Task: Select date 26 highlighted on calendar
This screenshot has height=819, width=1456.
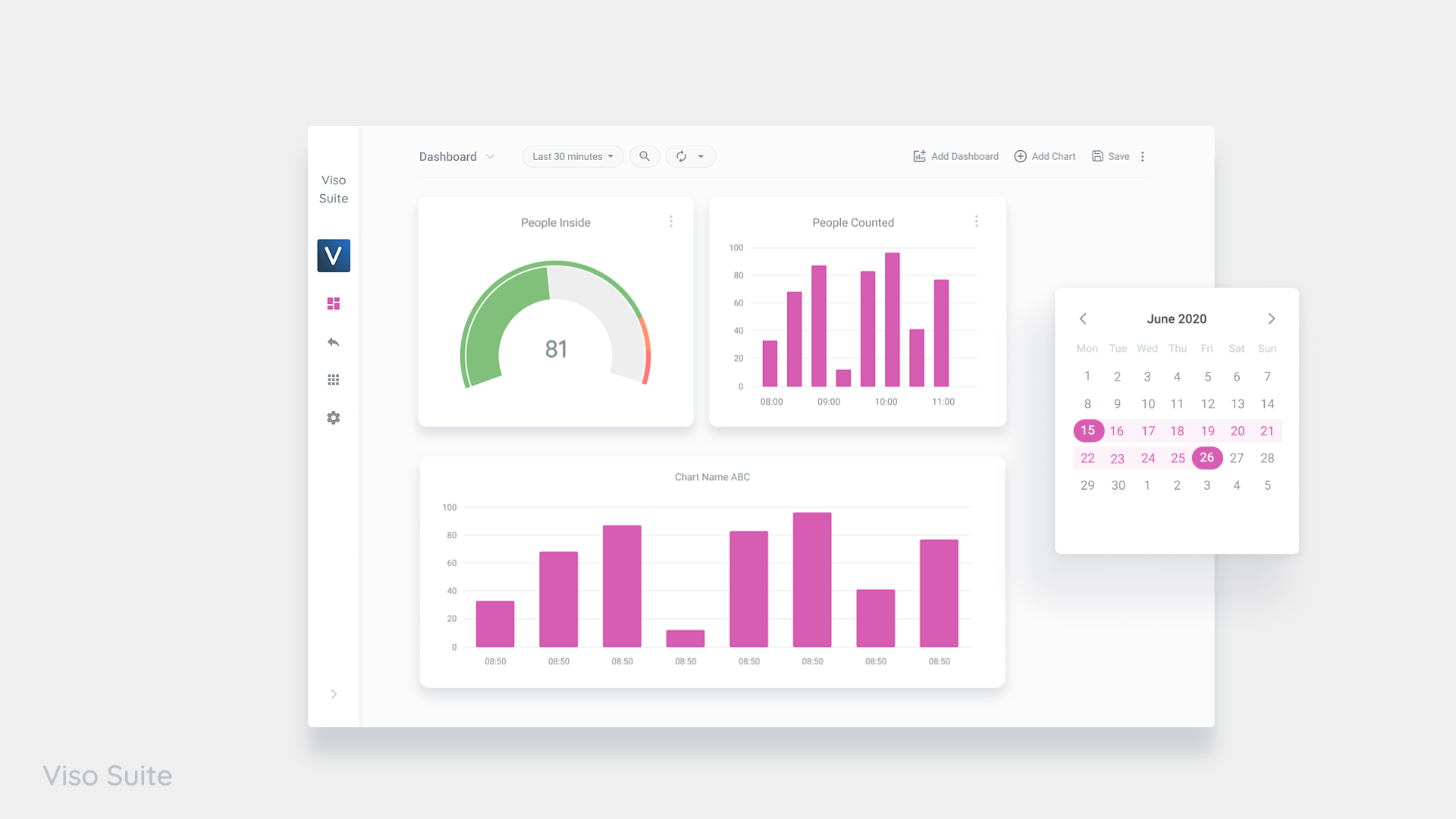Action: point(1207,457)
